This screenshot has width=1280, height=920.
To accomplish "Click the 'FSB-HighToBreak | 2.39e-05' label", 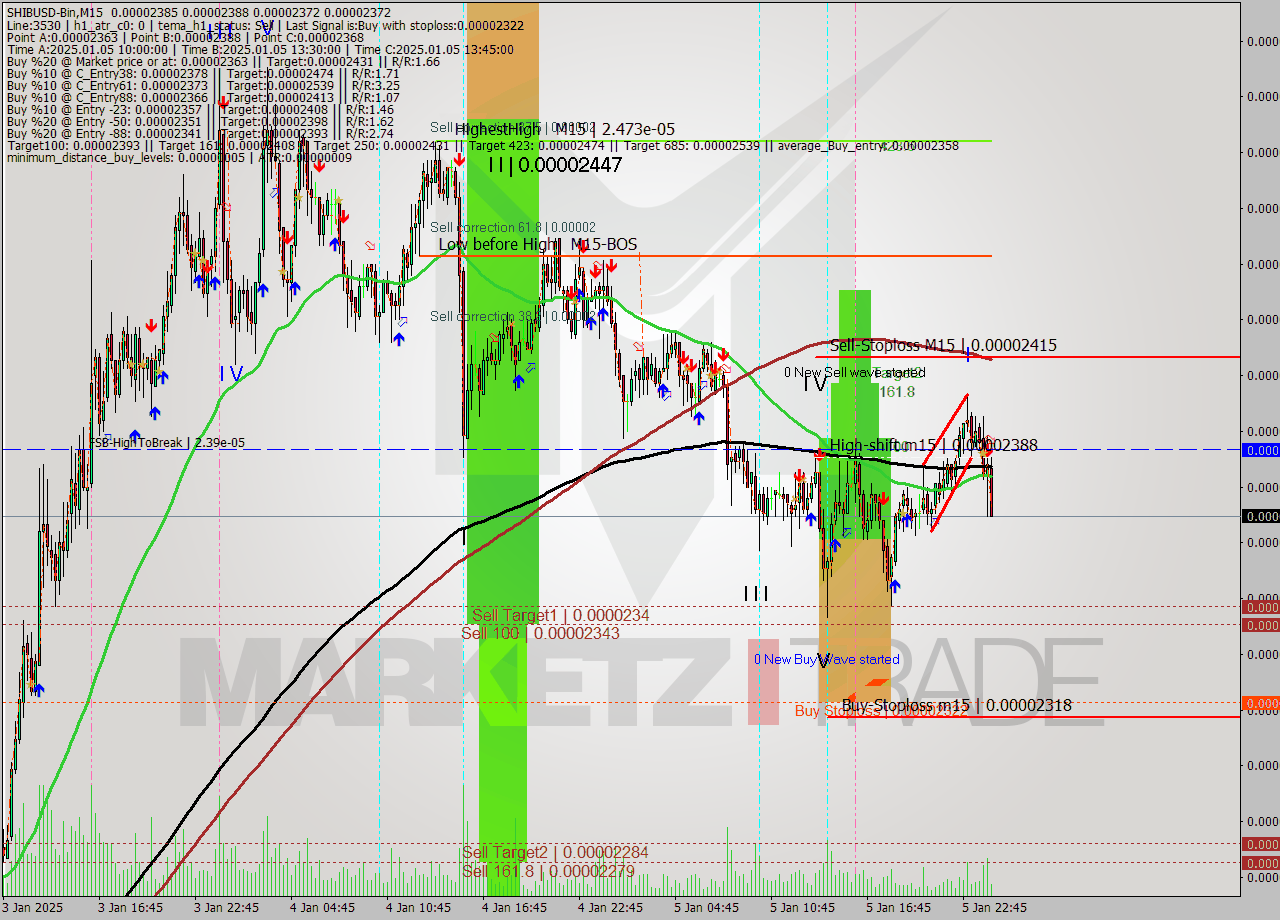I will click(167, 442).
